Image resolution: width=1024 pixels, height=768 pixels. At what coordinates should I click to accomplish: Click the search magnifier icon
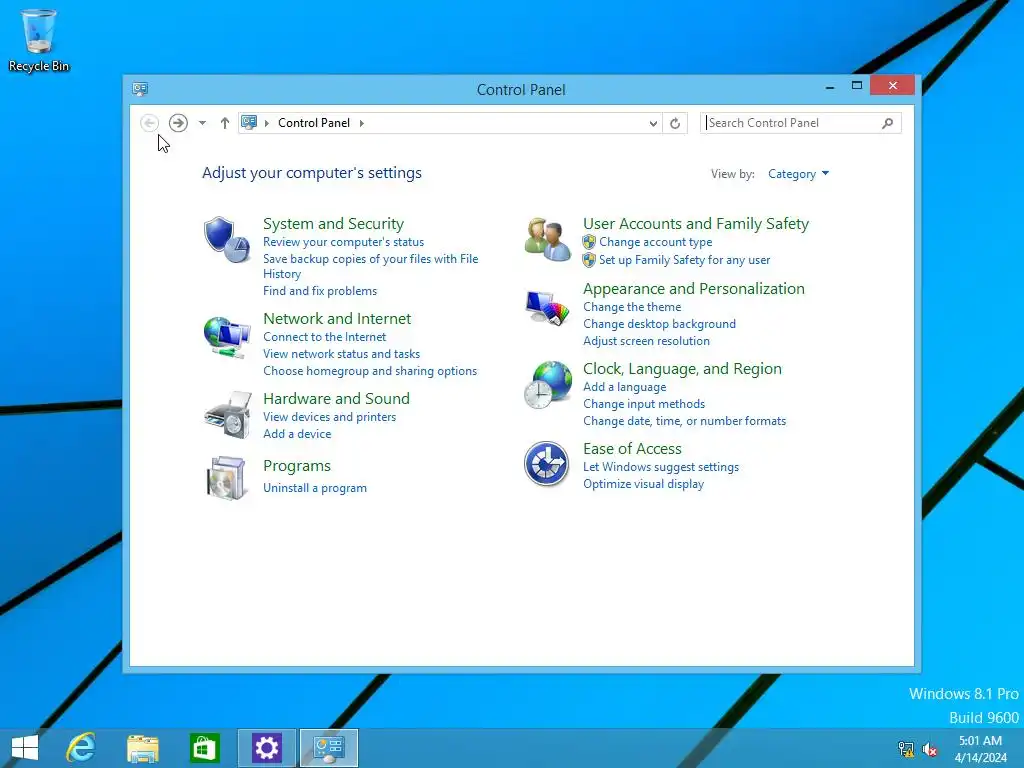[x=887, y=123]
